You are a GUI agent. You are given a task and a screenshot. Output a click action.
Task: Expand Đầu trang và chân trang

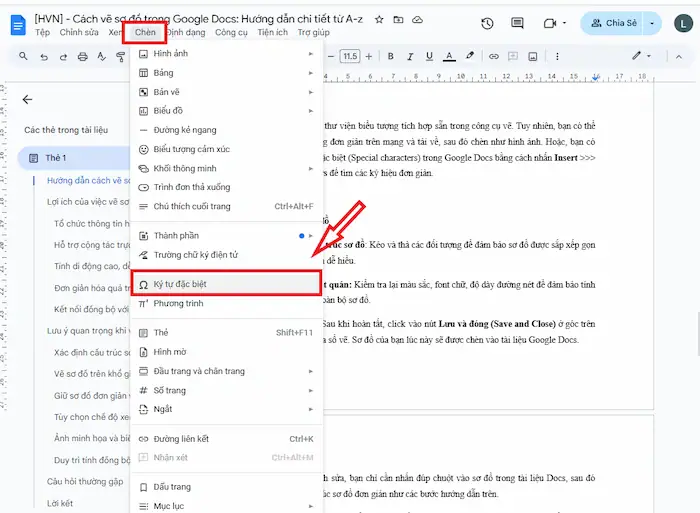point(226,371)
